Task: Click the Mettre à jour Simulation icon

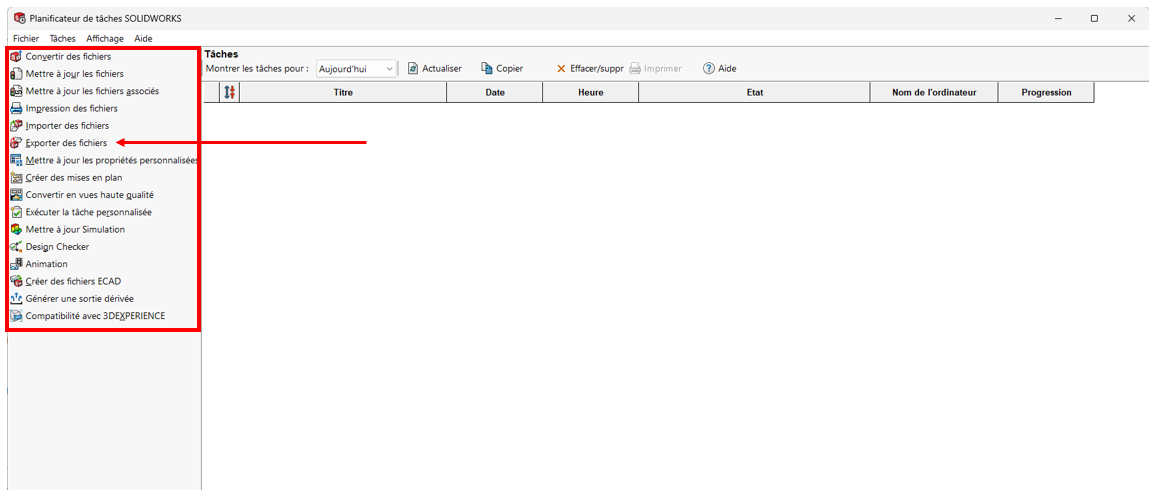Action: coord(16,230)
